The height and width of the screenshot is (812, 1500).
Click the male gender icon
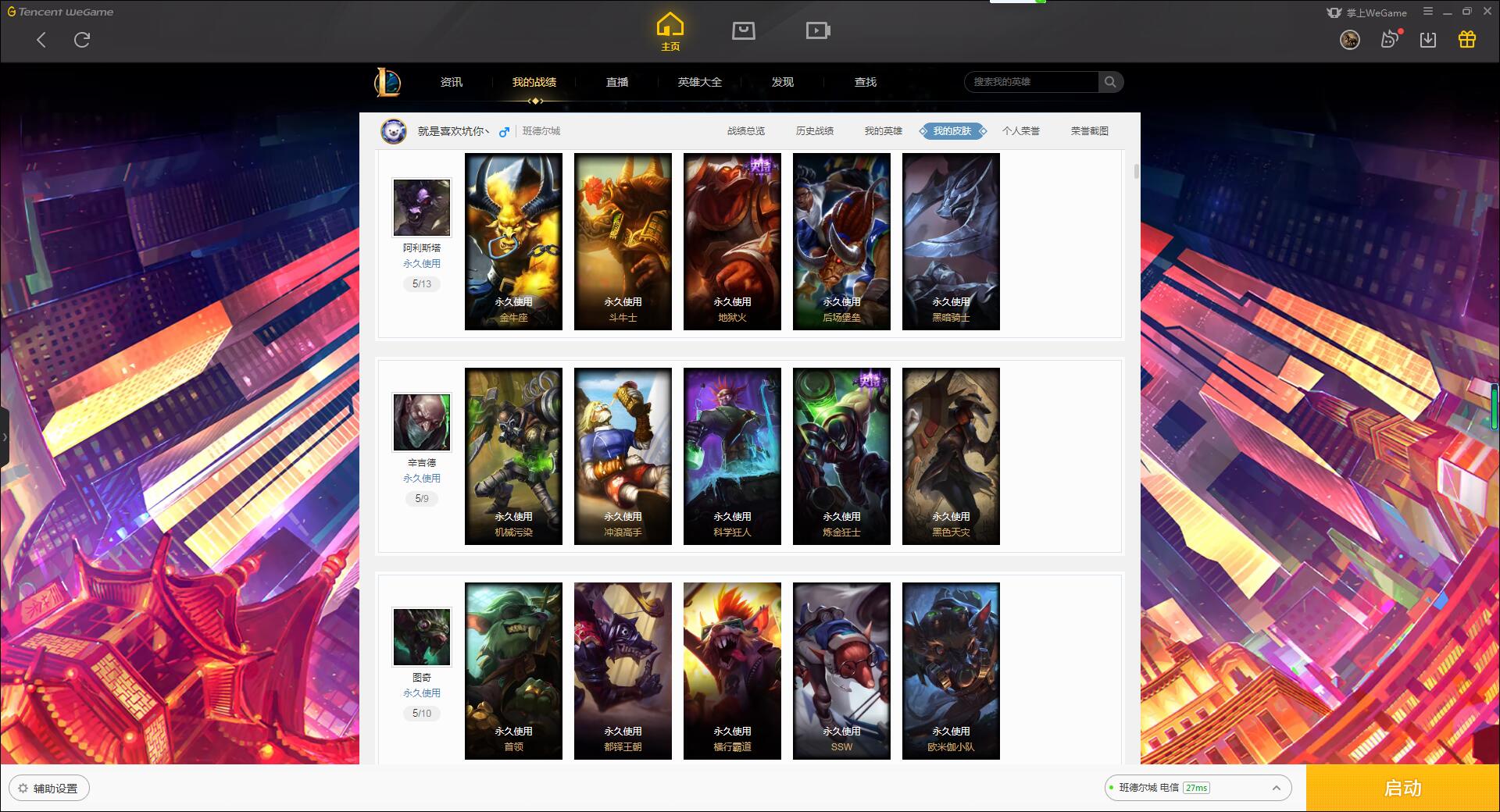point(504,131)
